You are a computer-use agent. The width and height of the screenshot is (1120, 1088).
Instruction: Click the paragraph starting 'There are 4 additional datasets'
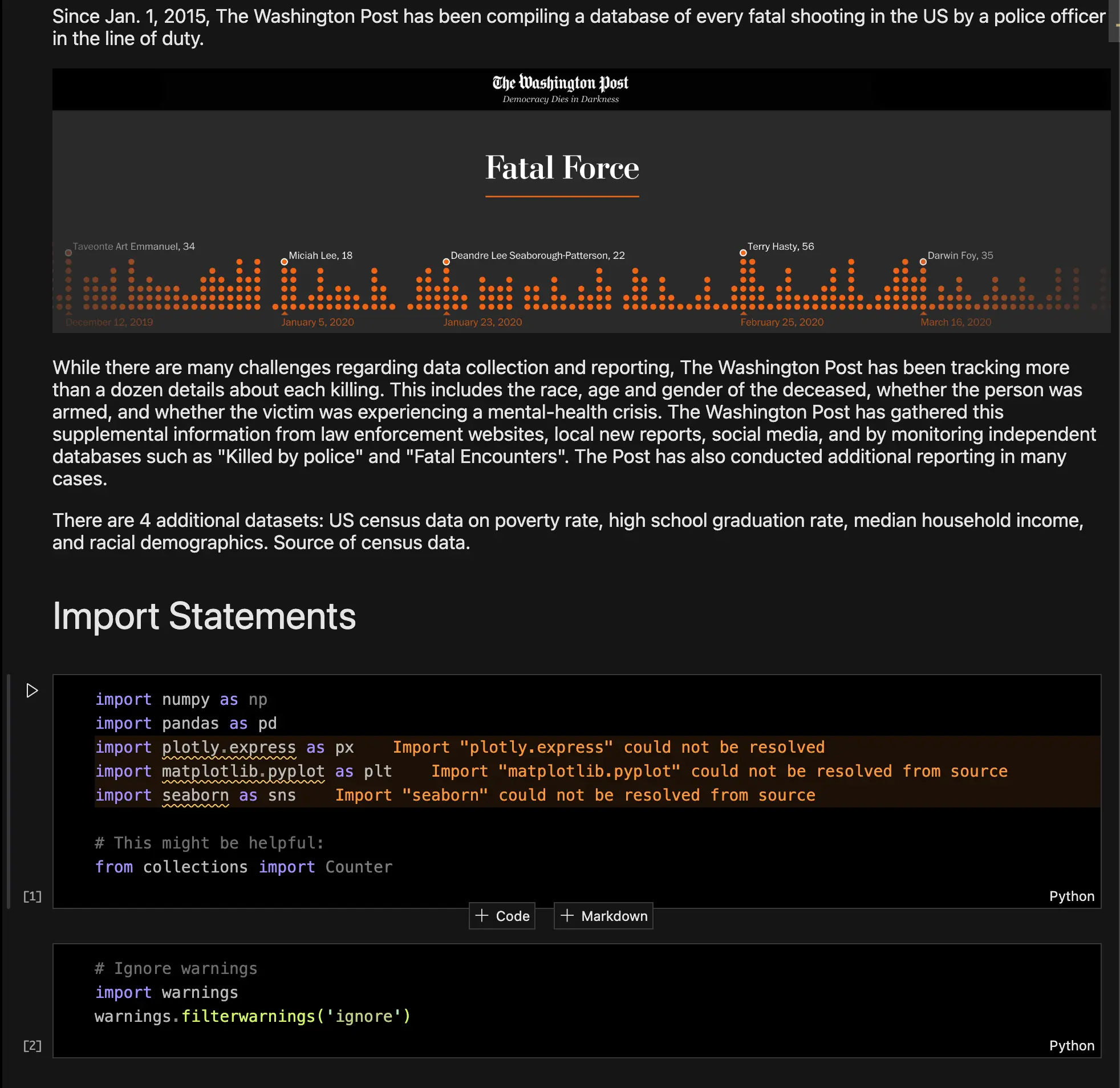[568, 531]
